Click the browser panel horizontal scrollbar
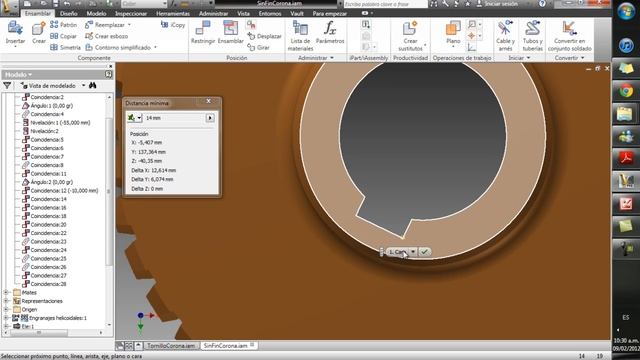 pos(39,333)
